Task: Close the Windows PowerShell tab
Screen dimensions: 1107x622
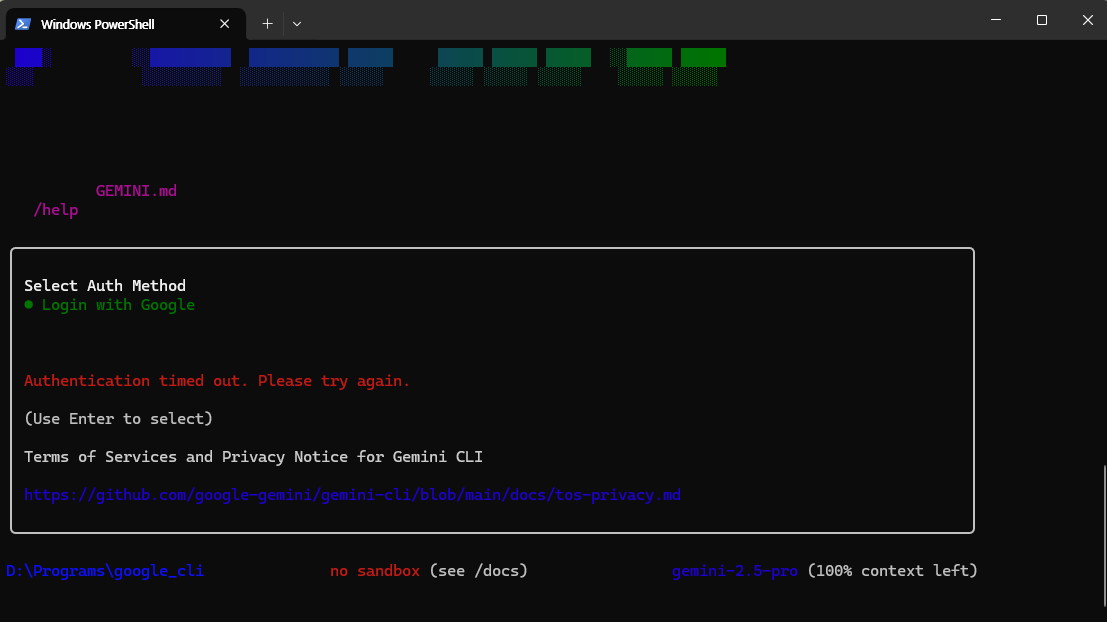Action: [x=225, y=24]
